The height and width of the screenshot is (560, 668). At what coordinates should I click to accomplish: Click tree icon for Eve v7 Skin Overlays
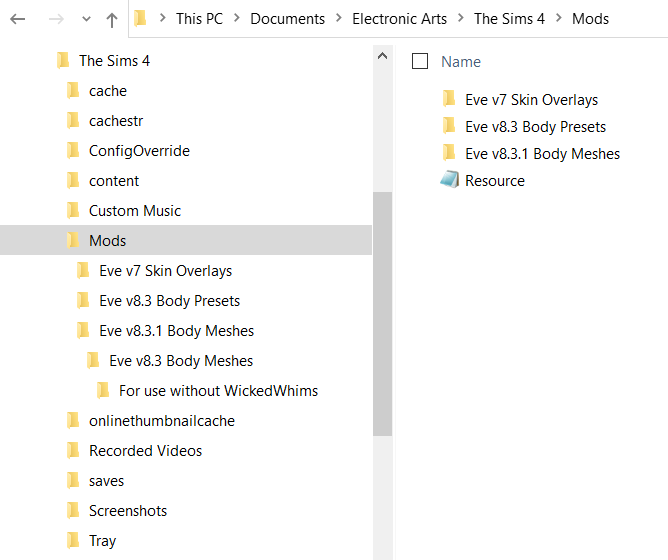tap(83, 270)
